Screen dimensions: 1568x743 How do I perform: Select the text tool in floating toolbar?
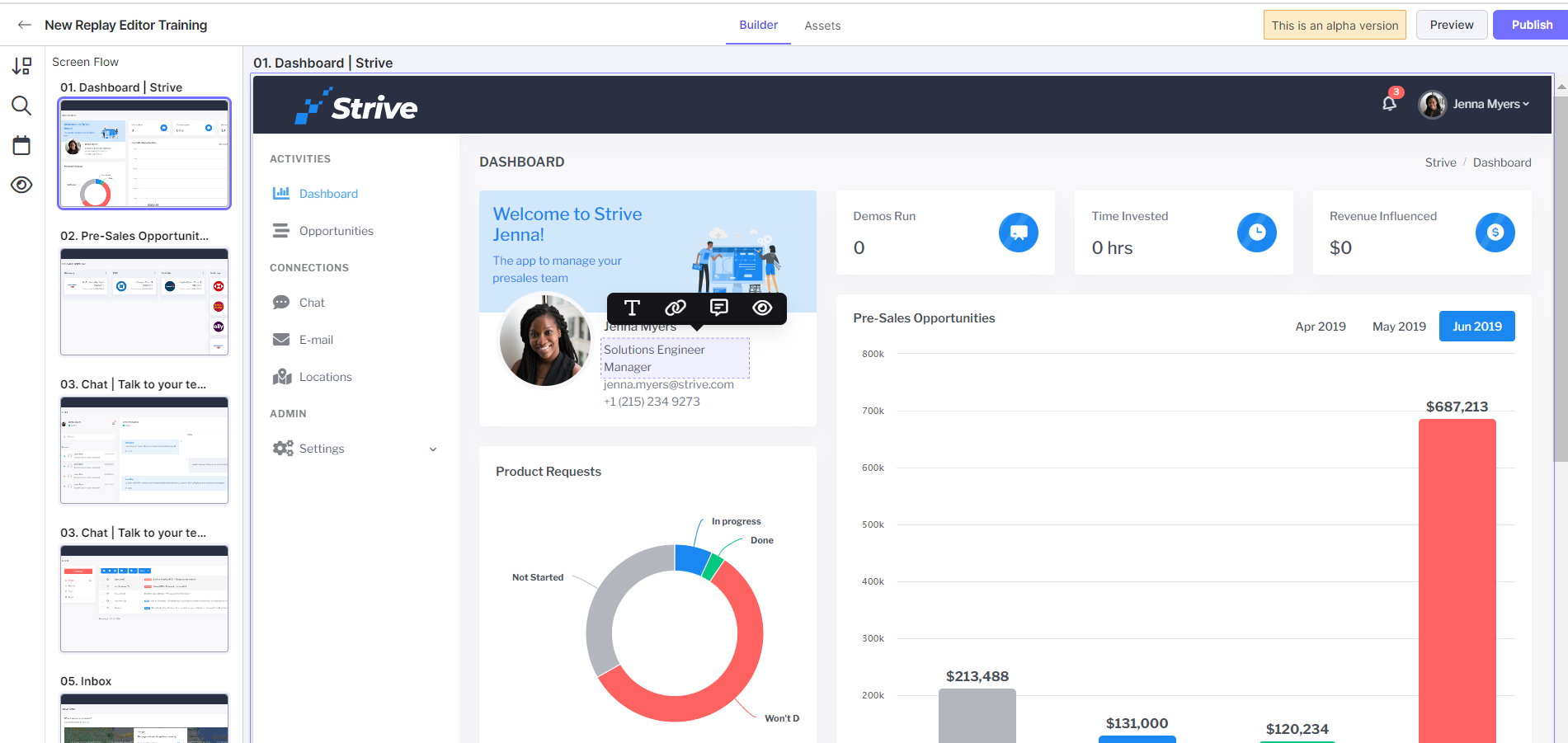point(632,308)
